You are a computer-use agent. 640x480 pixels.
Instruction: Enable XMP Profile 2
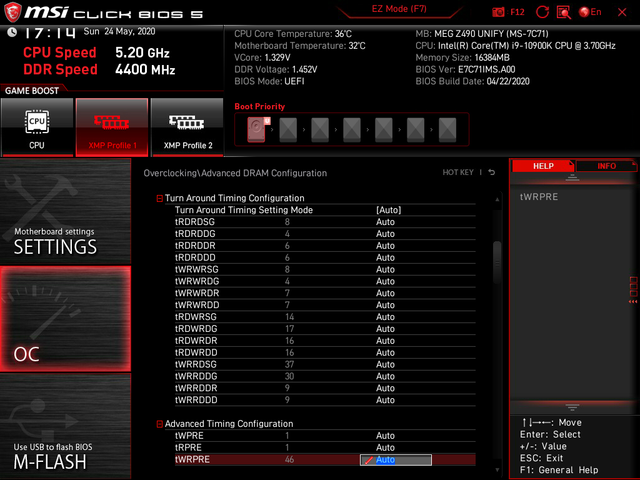(187, 127)
